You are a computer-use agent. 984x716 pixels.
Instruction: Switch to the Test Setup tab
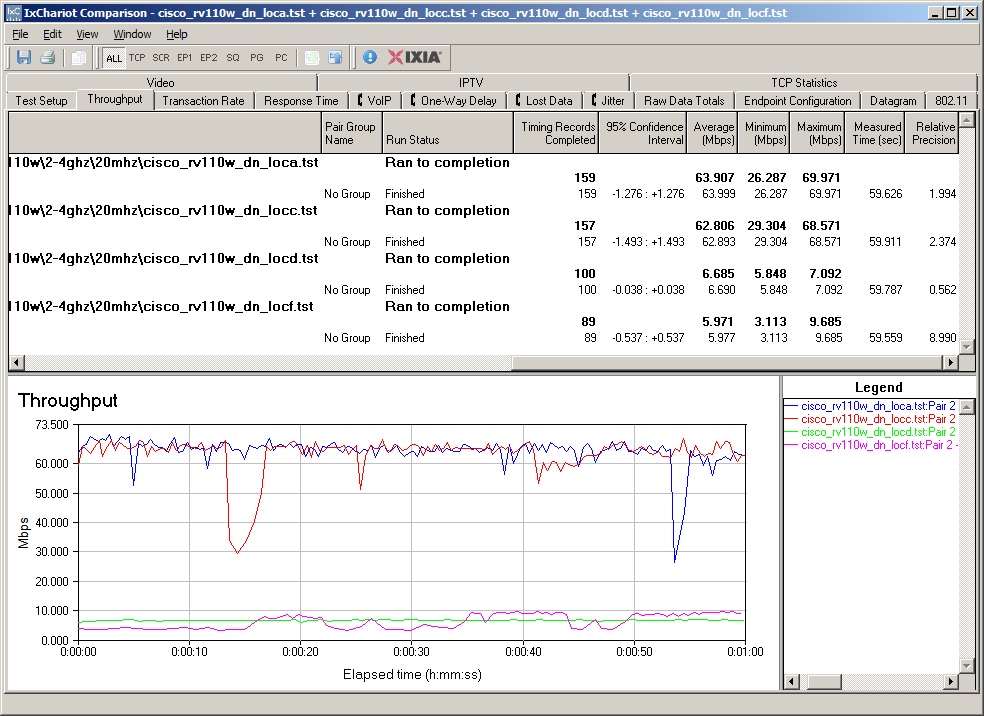(x=41, y=100)
